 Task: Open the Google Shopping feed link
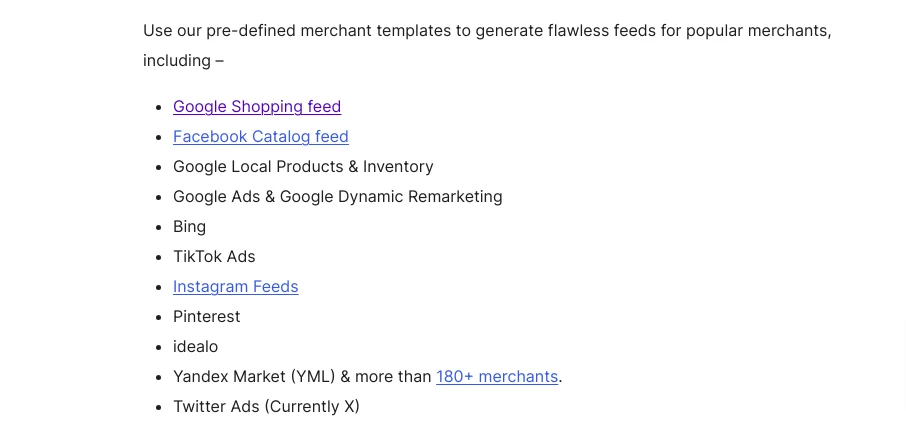257,107
